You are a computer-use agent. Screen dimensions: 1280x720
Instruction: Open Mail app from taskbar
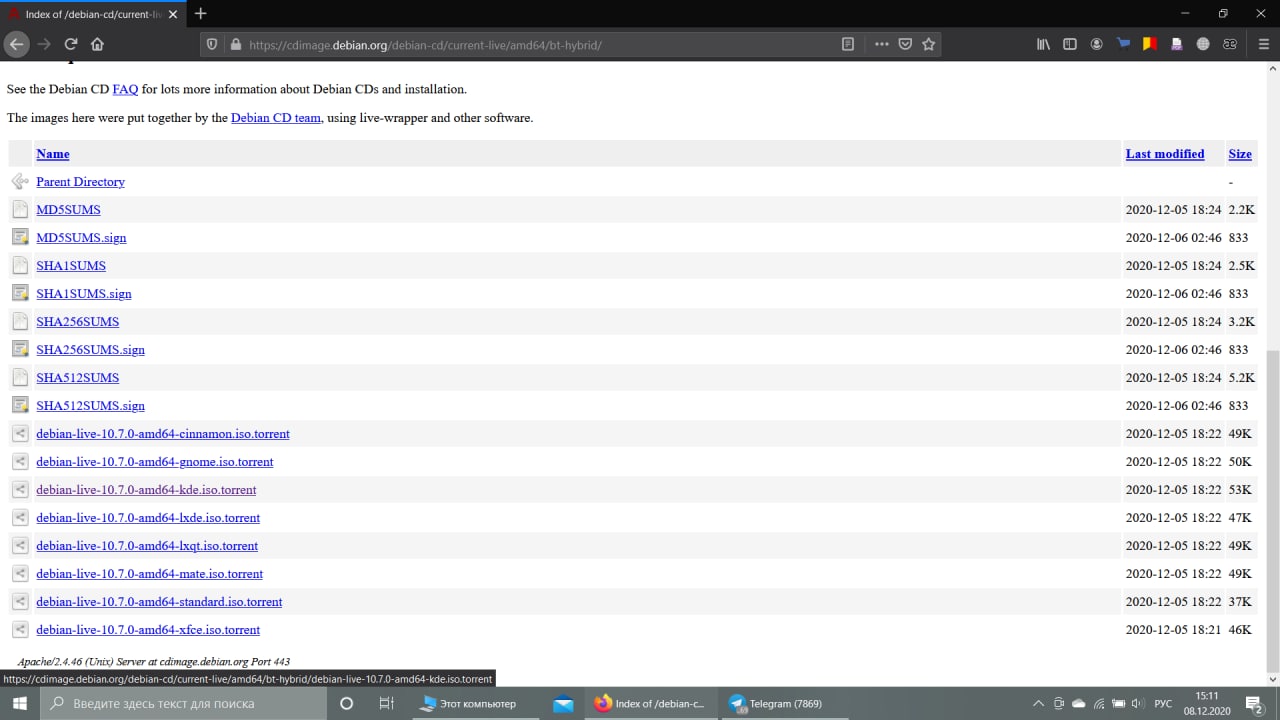(x=563, y=703)
